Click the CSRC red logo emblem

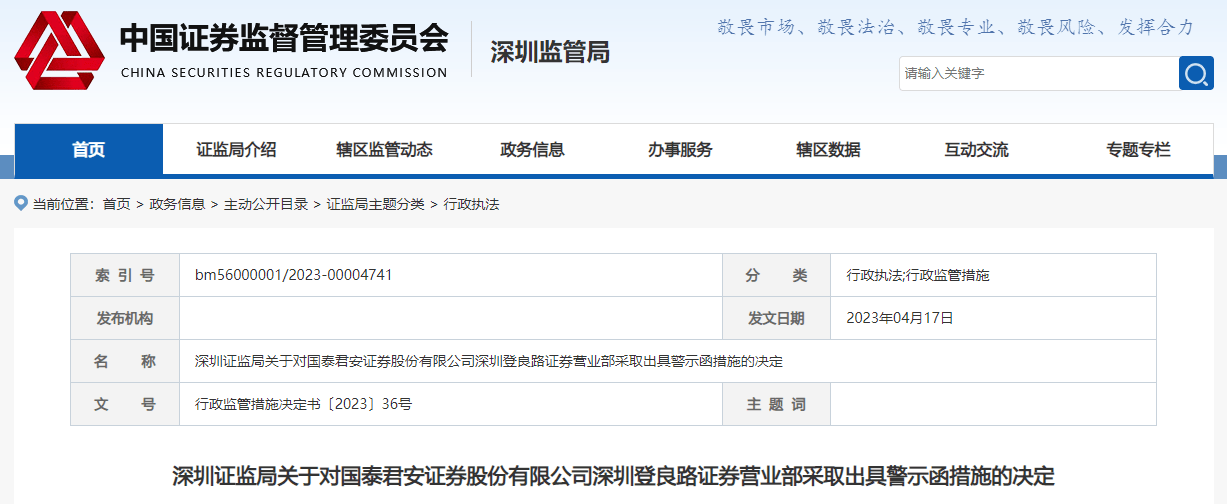pyautogui.click(x=59, y=50)
